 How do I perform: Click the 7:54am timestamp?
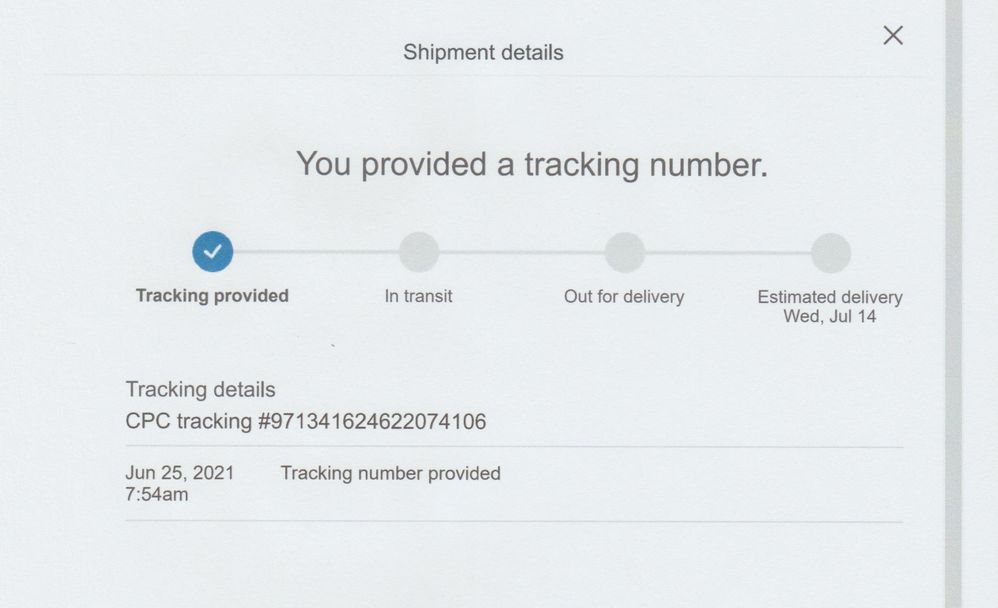click(157, 494)
